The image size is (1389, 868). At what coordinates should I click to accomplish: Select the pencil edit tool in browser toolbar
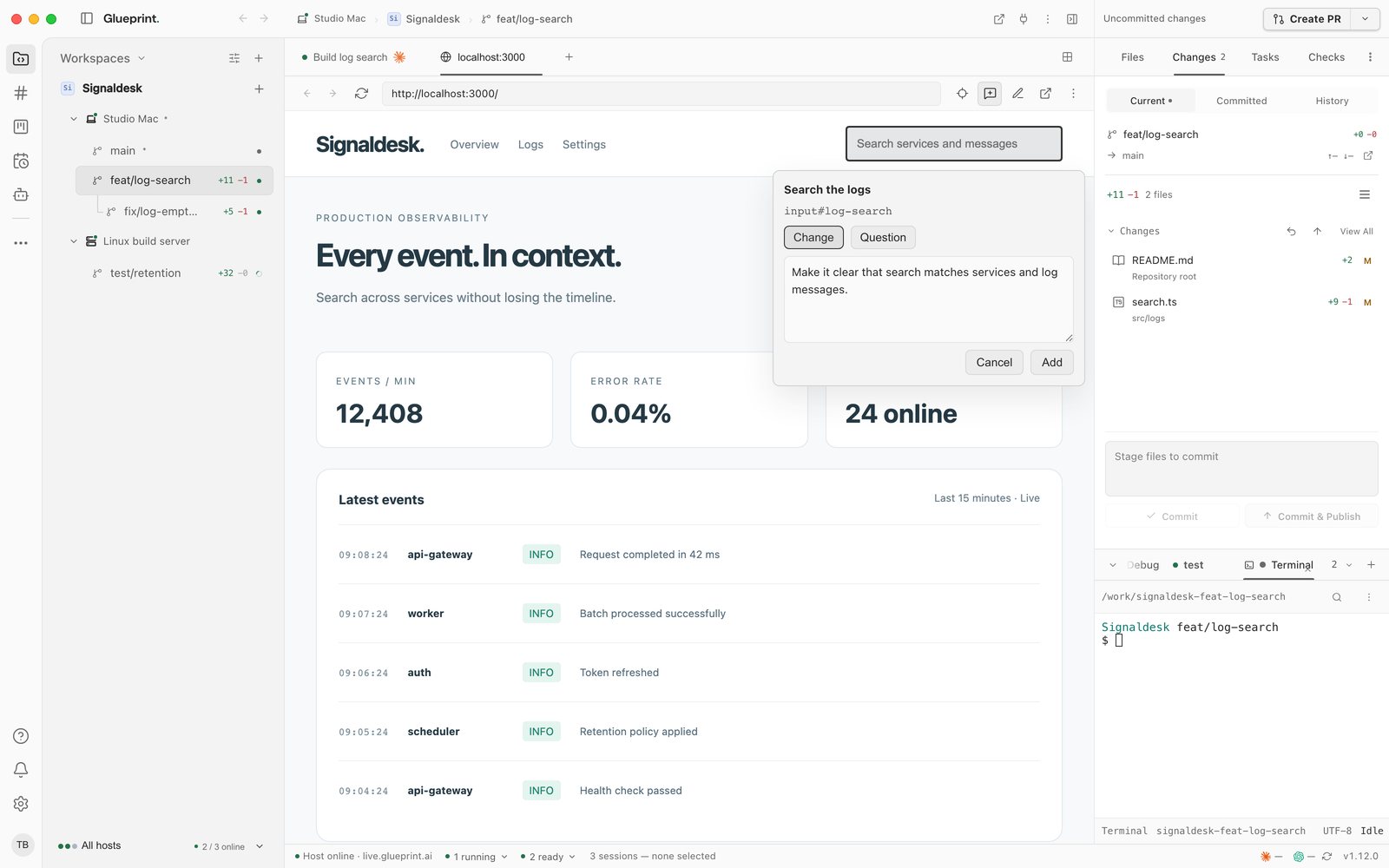pos(1017,93)
